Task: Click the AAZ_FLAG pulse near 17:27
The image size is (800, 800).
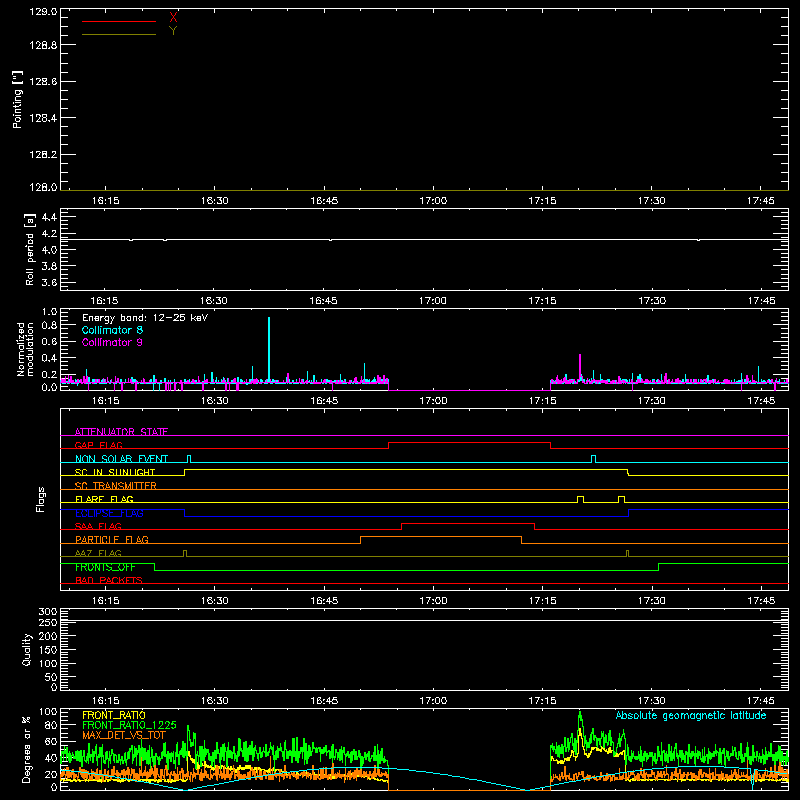Action: (628, 553)
